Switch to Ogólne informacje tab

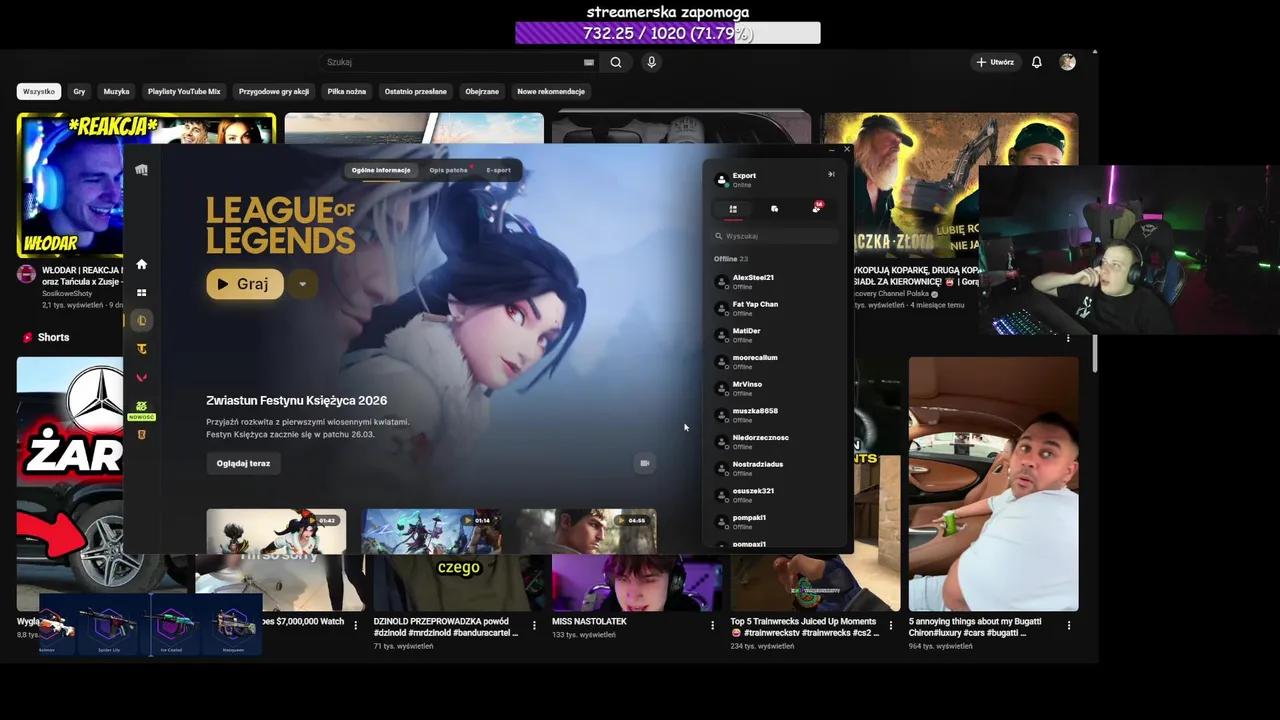point(381,170)
